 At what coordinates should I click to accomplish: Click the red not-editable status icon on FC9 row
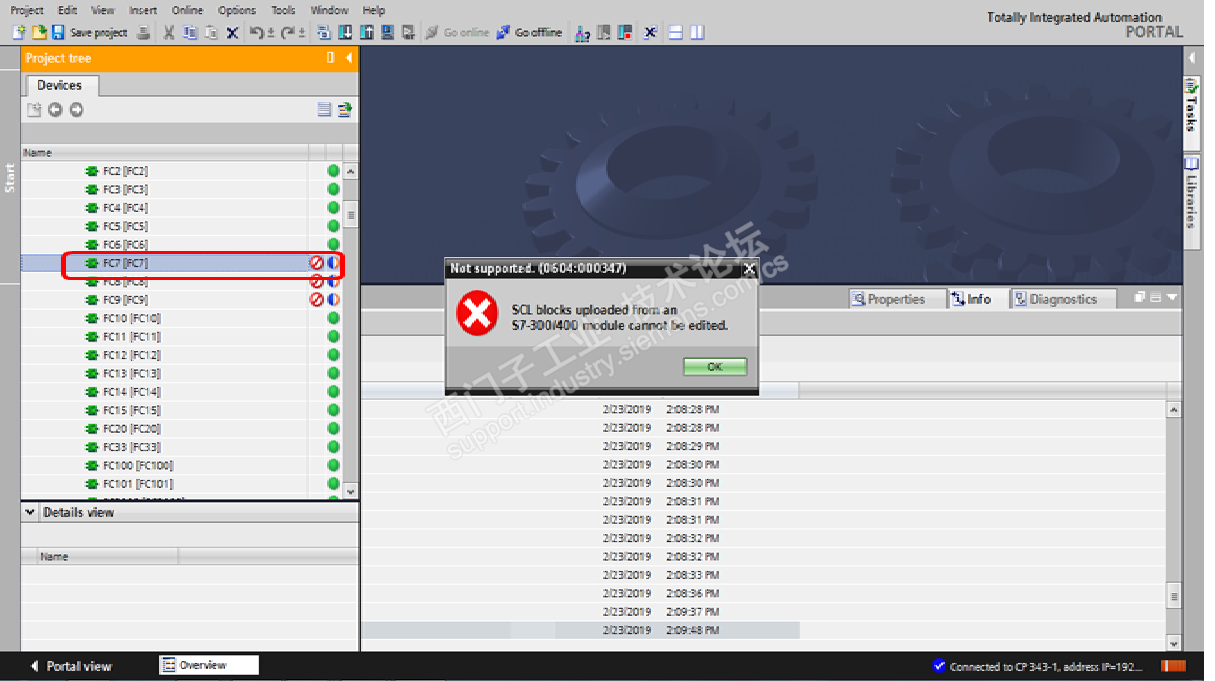316,300
